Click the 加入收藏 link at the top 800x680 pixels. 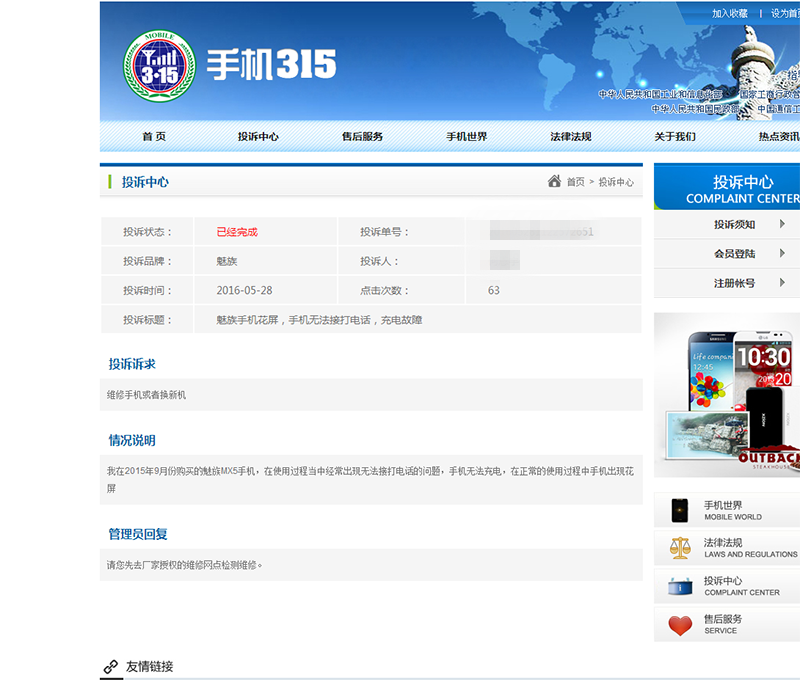(730, 13)
